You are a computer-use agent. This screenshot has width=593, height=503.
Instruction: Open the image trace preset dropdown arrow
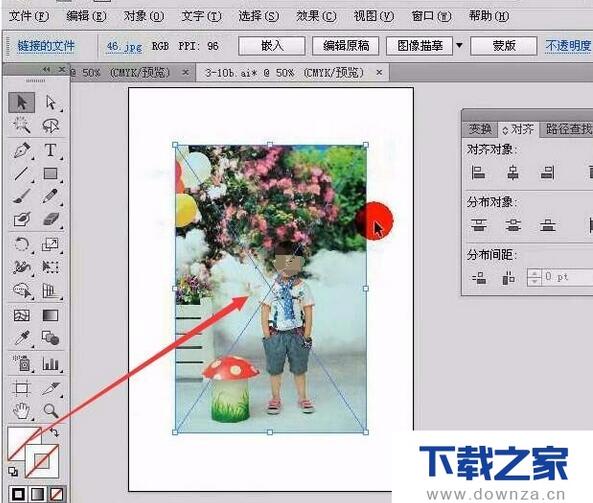[459, 46]
